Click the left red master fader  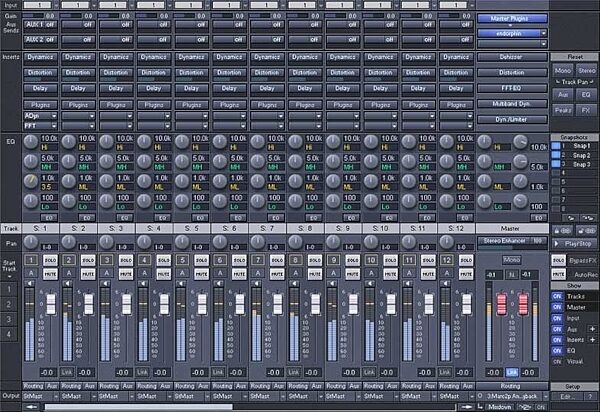[501, 304]
